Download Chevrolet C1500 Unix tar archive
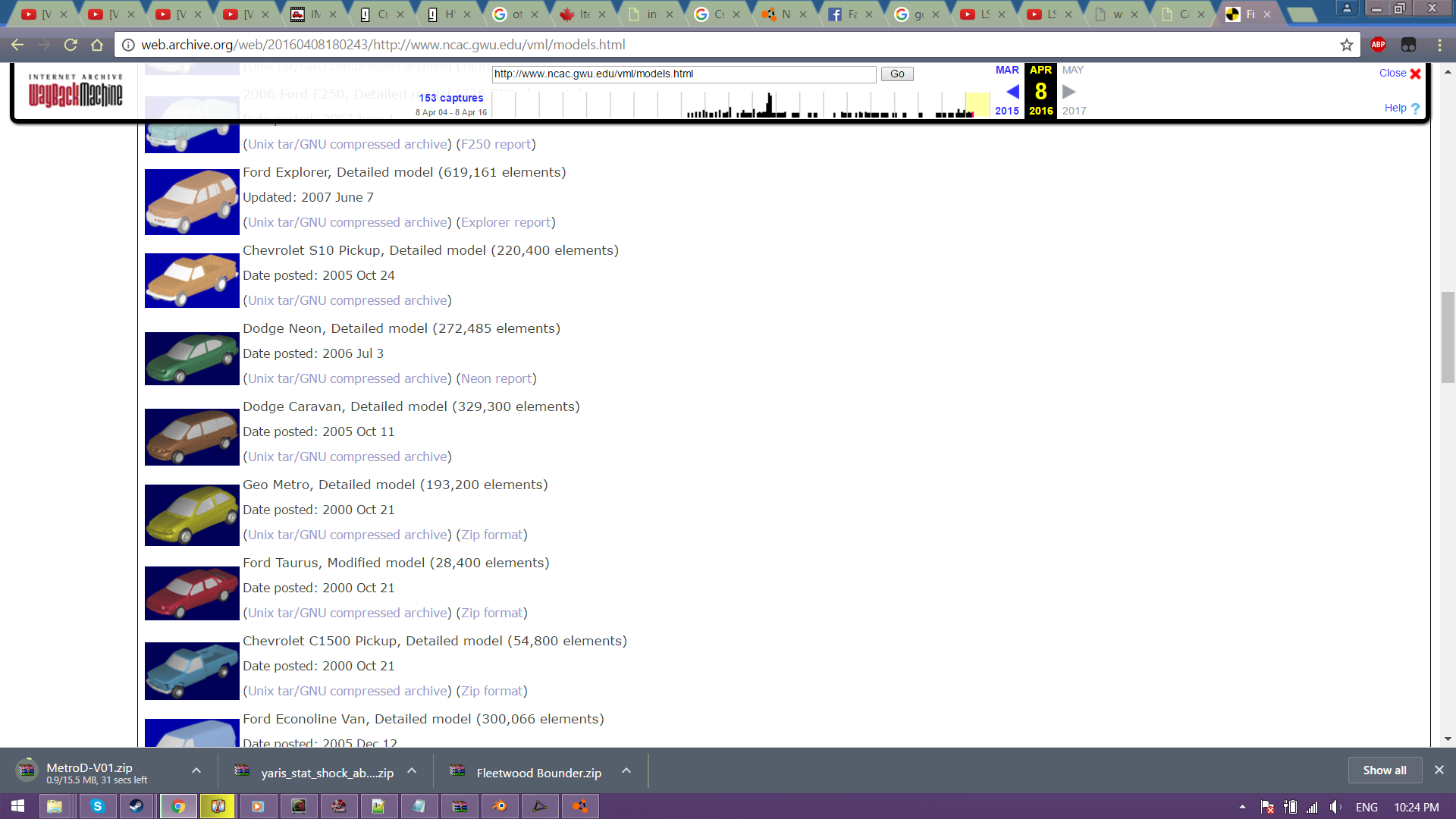The image size is (1456, 819). 347,691
